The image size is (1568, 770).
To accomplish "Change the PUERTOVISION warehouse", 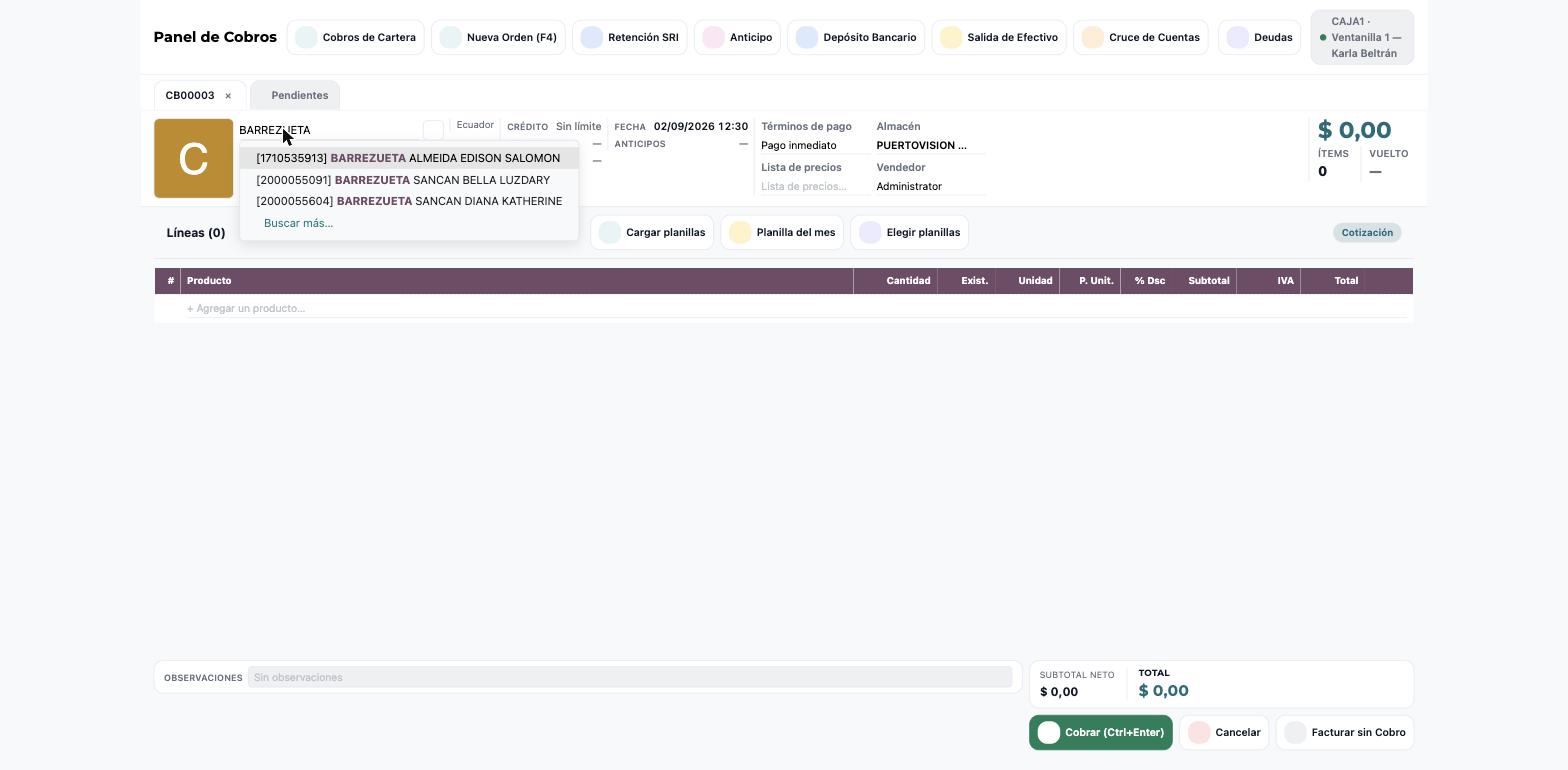I will [931, 145].
